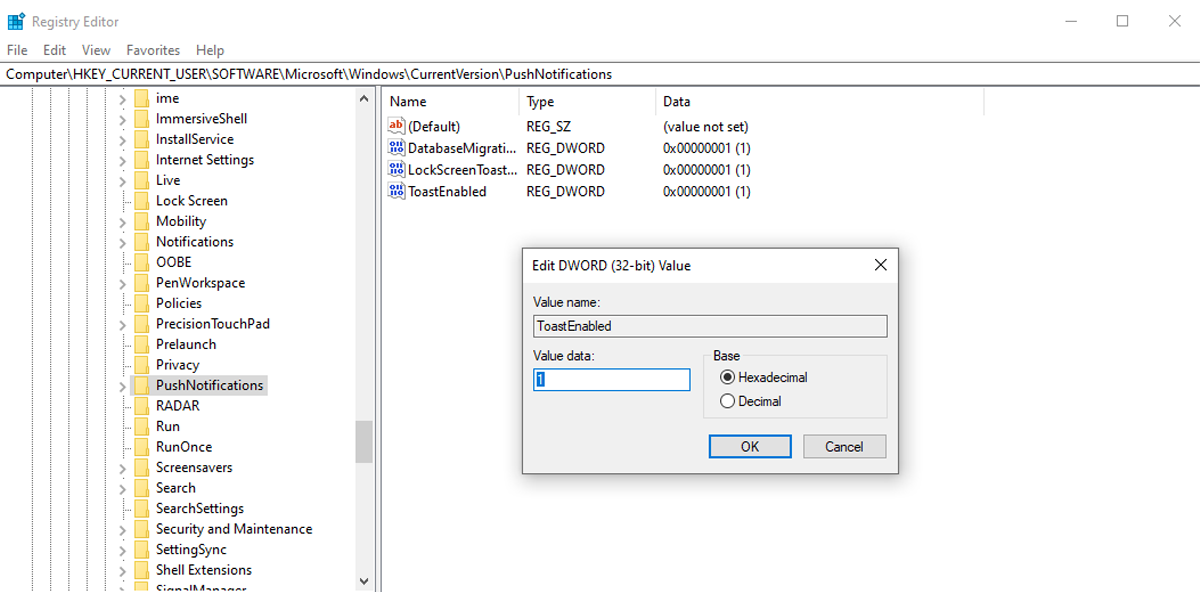Click the Screensavers folder icon

[141, 467]
